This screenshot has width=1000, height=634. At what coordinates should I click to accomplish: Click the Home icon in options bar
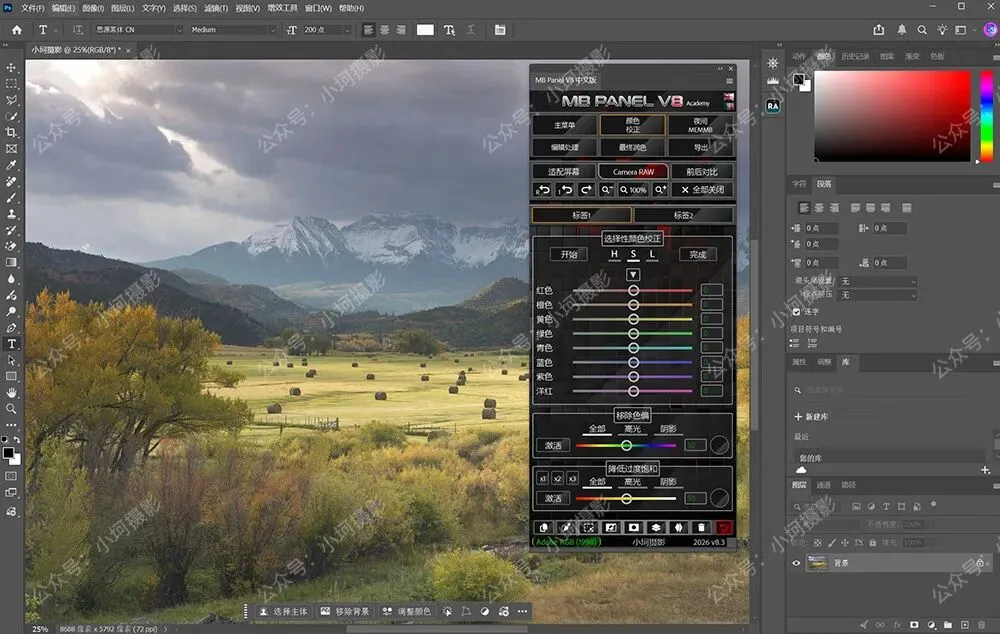point(17,30)
